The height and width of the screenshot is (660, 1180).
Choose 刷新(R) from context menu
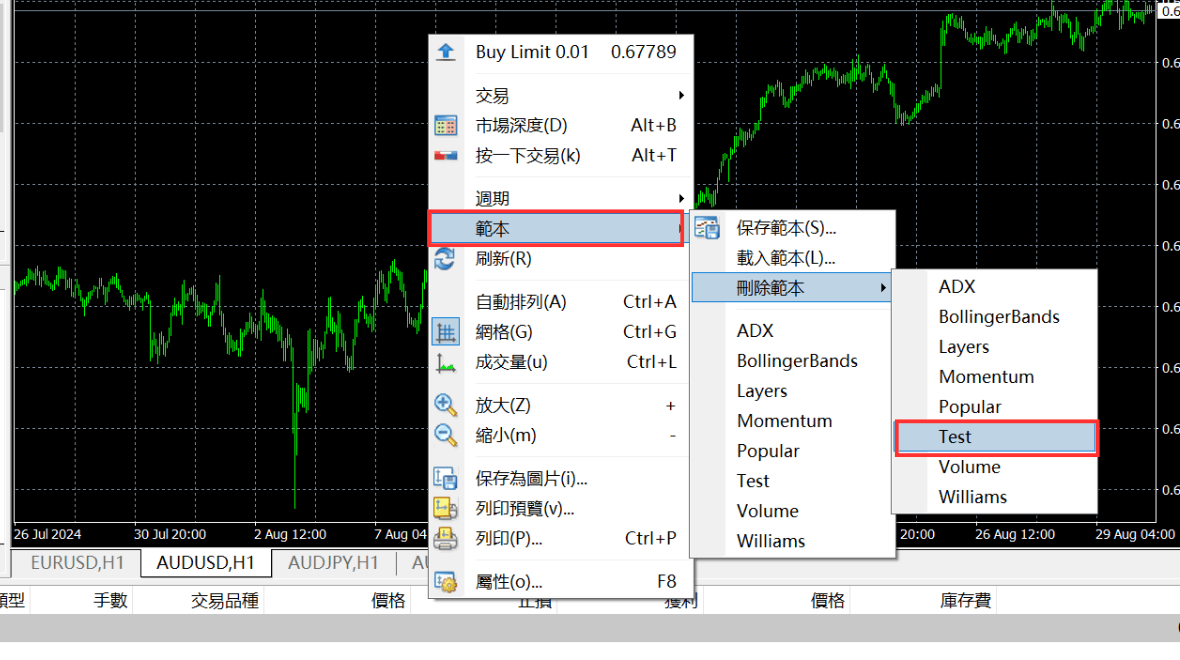coord(561,259)
